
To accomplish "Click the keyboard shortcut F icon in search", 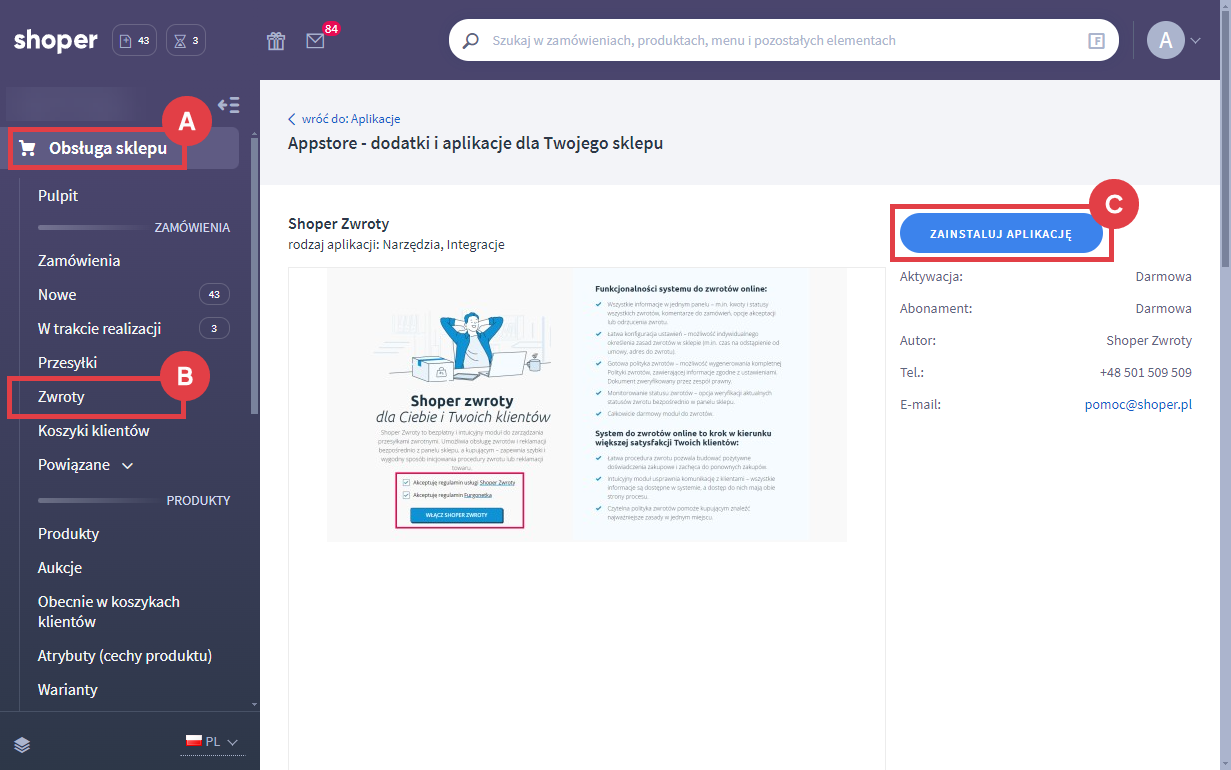I will [1096, 41].
